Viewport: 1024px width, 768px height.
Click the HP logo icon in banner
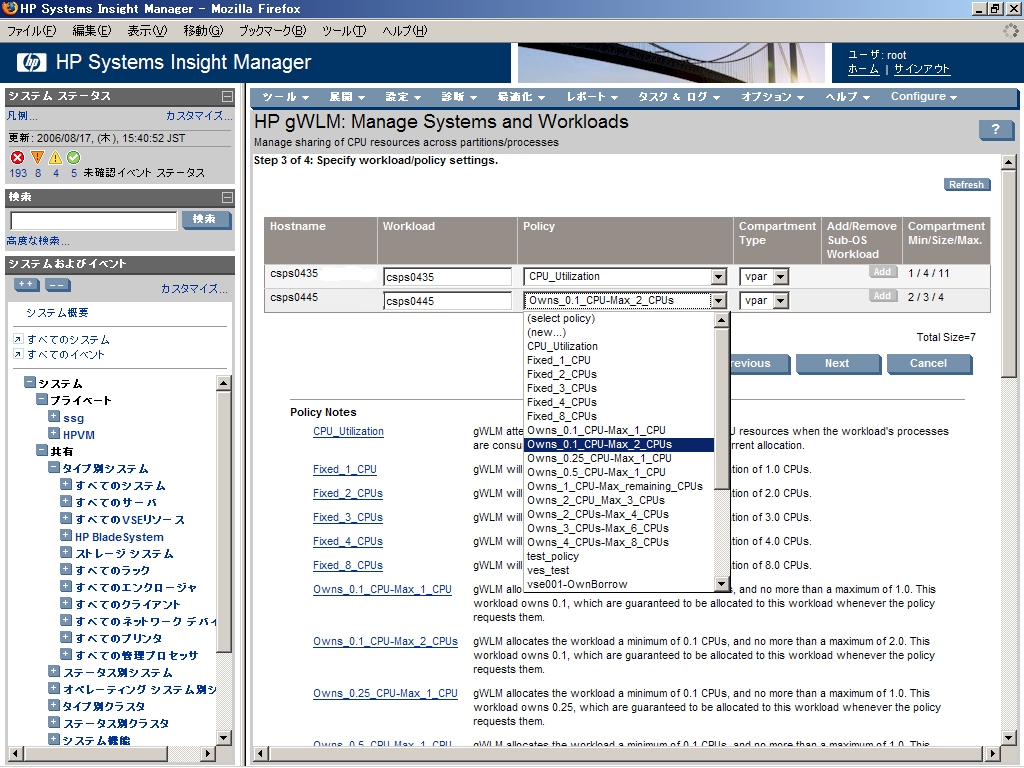32,63
